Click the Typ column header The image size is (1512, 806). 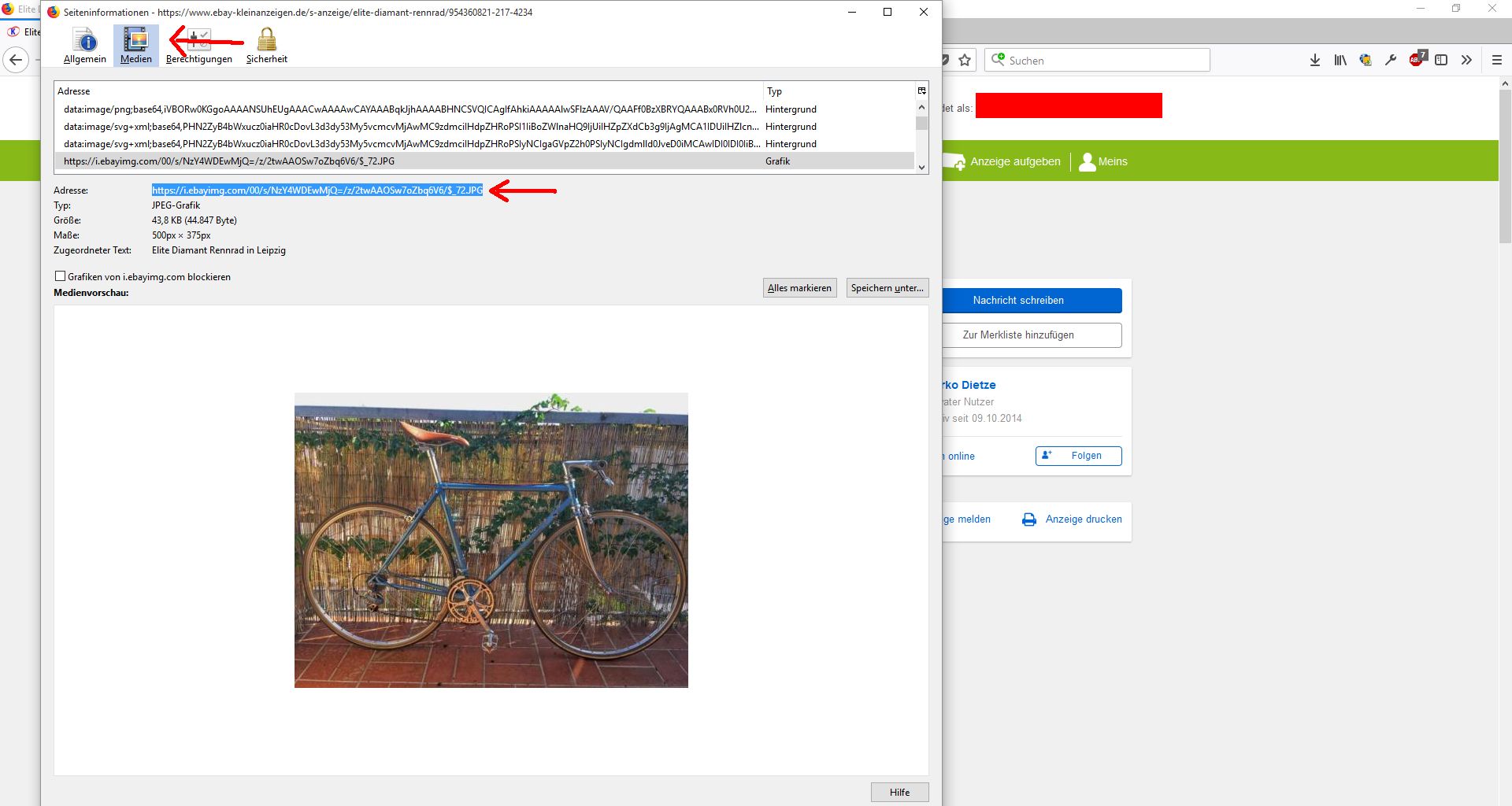(839, 91)
